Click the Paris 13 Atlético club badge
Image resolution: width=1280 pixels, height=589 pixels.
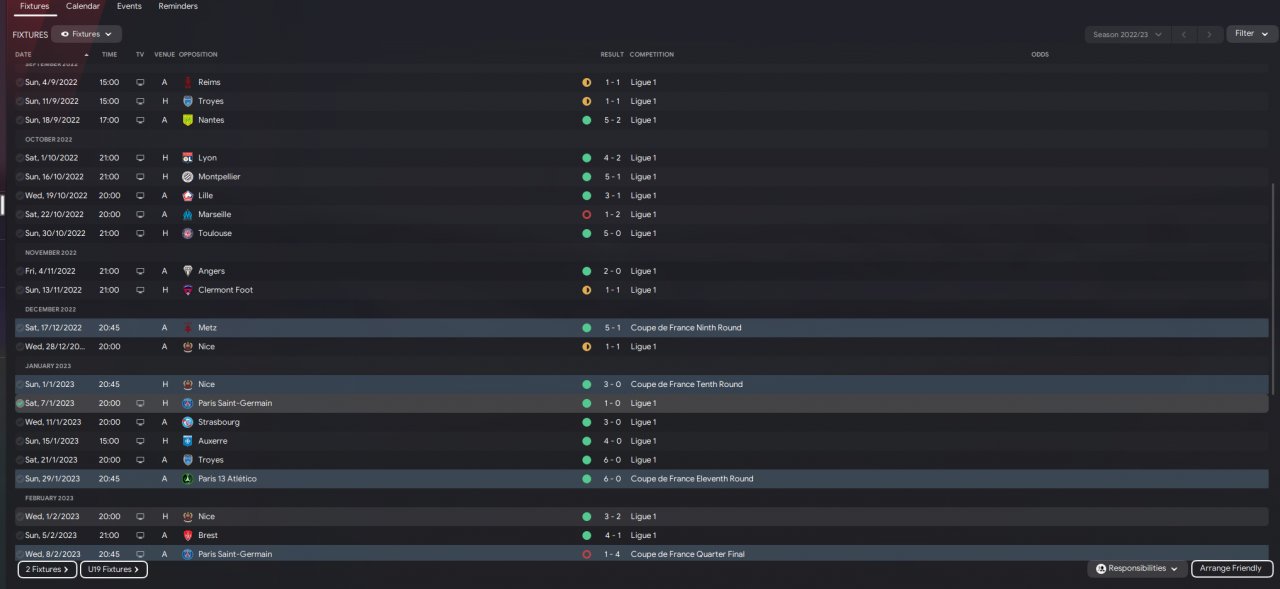click(187, 479)
